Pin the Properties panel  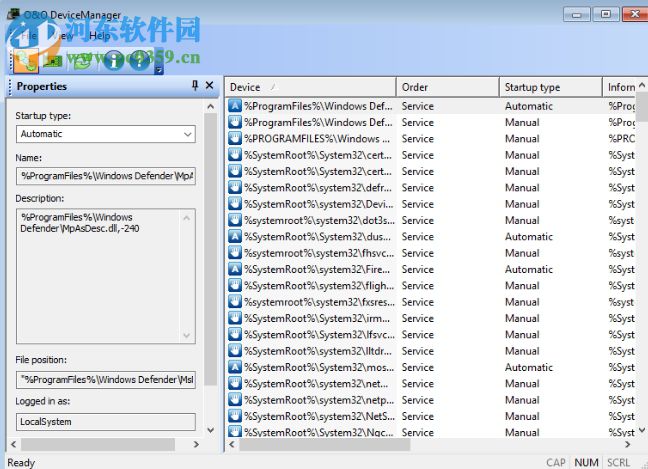[195, 86]
